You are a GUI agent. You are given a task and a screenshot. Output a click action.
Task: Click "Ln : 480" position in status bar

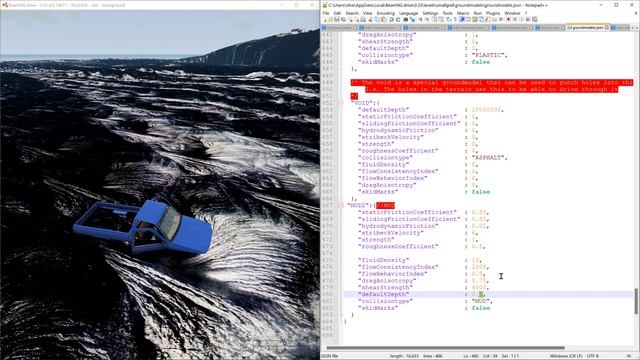[471, 356]
